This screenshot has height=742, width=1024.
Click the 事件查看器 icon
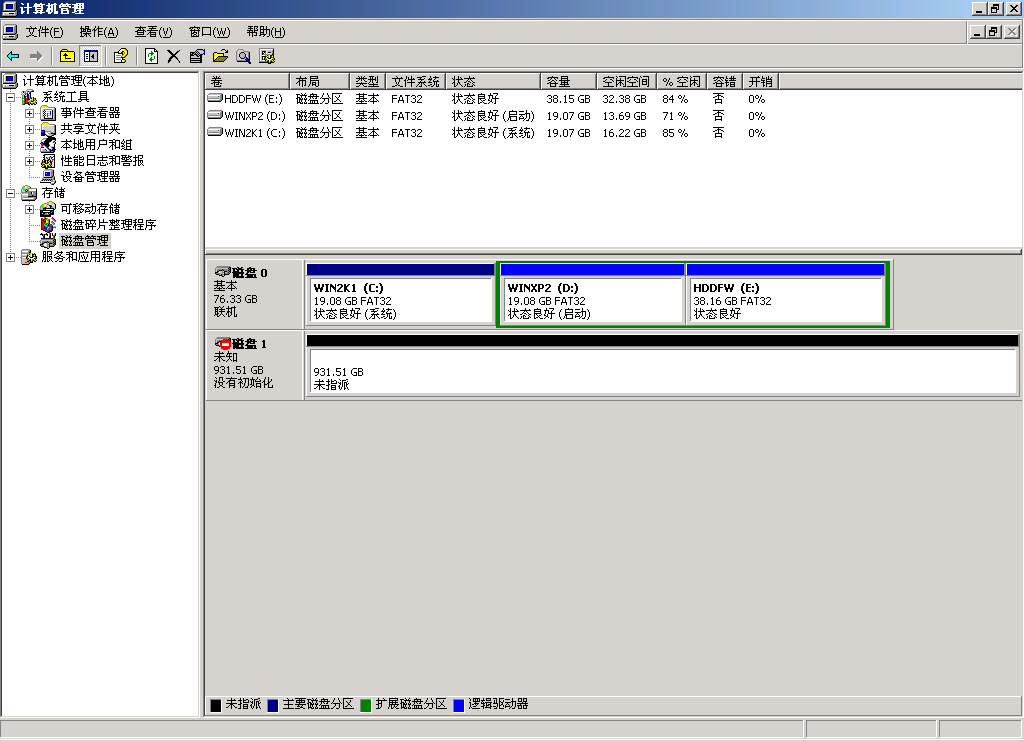[48, 113]
